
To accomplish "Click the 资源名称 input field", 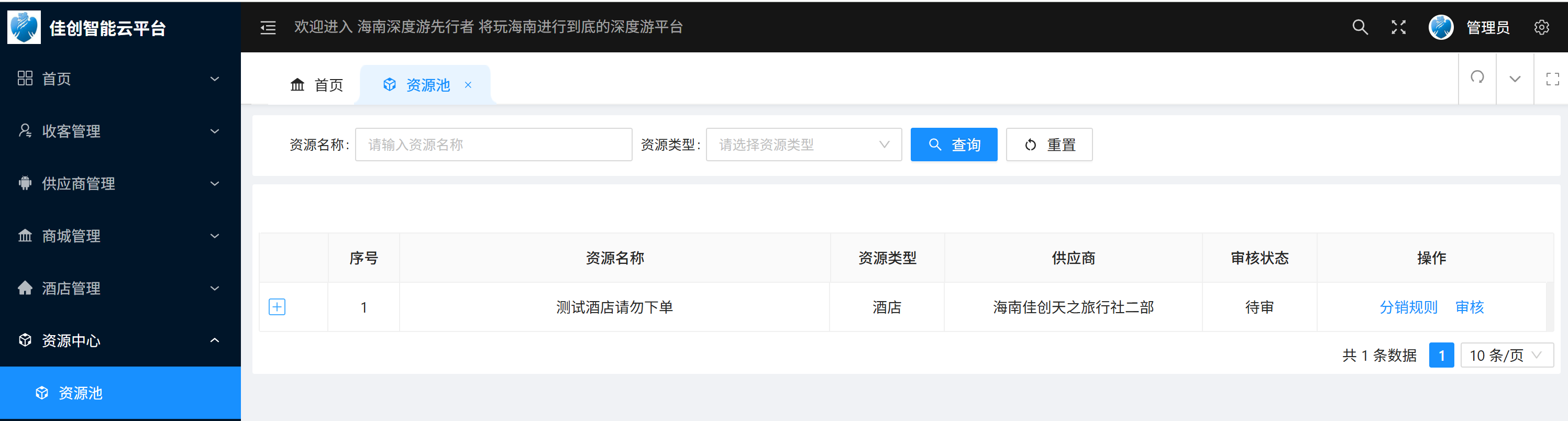I will pyautogui.click(x=493, y=145).
